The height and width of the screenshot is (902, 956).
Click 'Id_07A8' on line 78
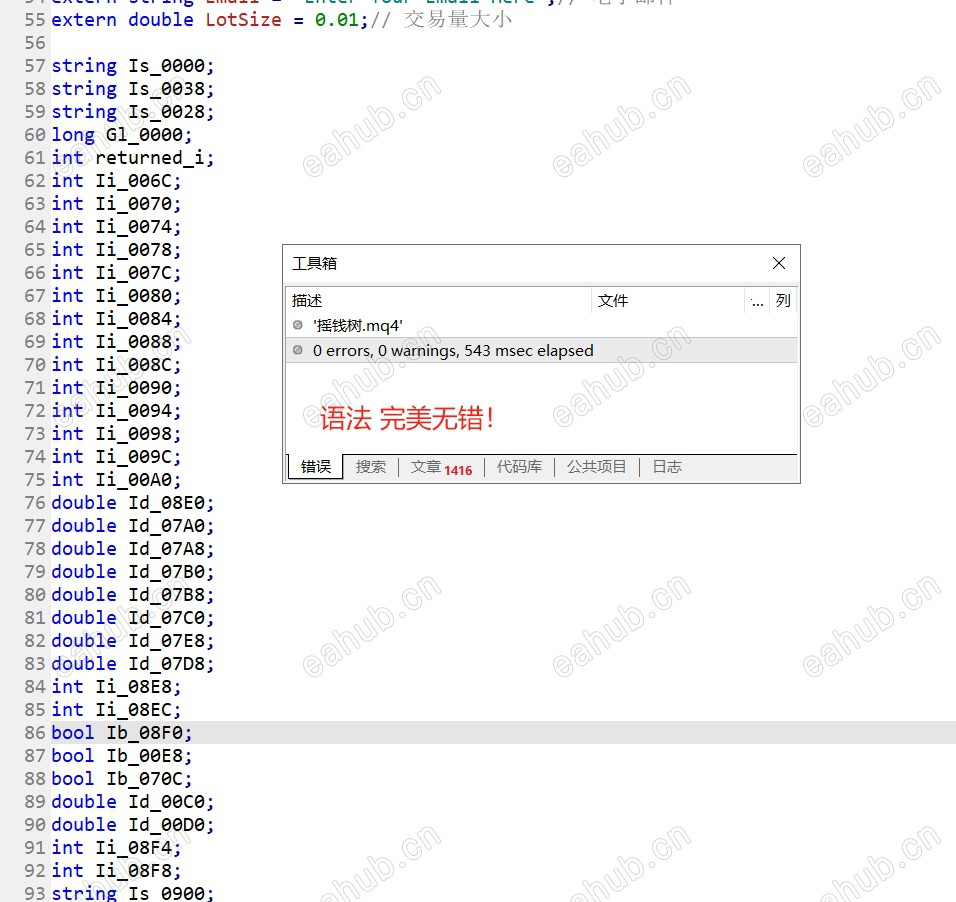tap(166, 549)
